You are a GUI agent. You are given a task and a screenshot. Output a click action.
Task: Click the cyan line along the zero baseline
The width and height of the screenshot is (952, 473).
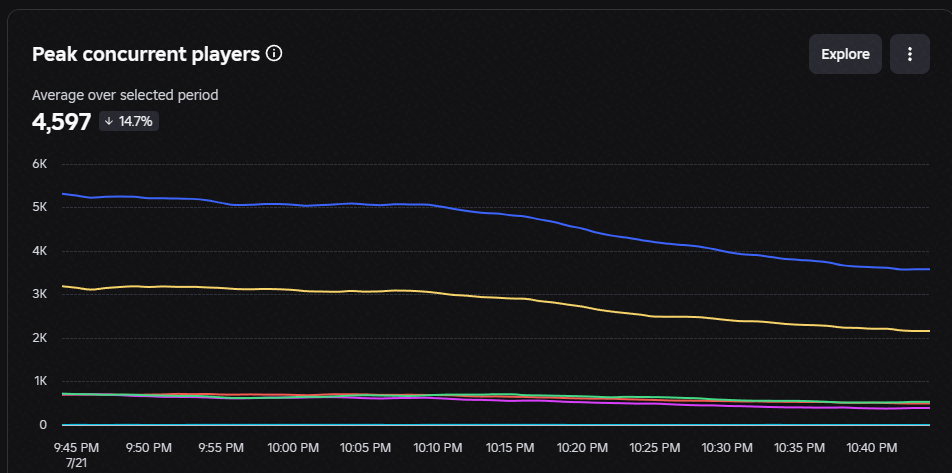coord(495,424)
